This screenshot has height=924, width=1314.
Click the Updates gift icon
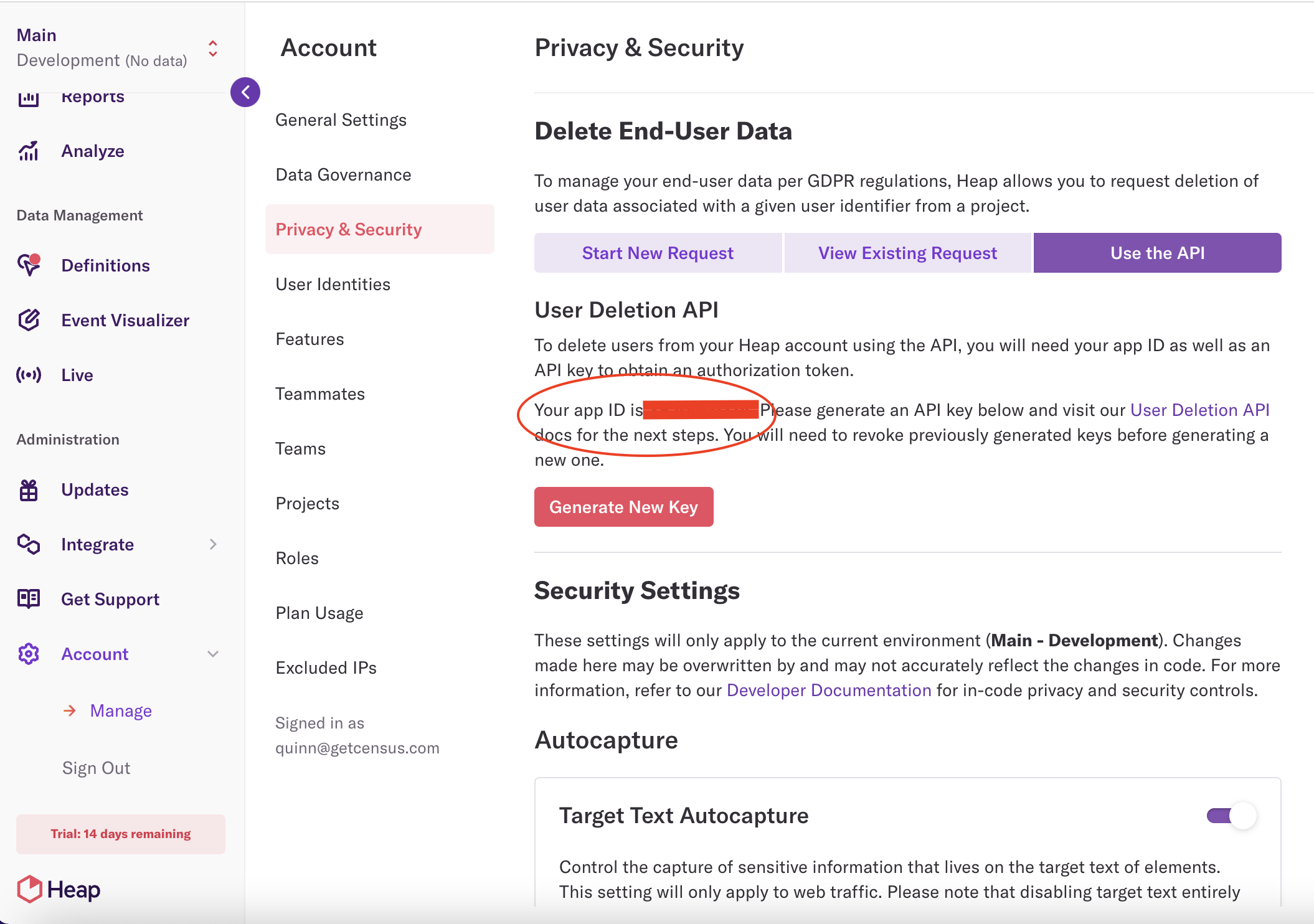[29, 490]
